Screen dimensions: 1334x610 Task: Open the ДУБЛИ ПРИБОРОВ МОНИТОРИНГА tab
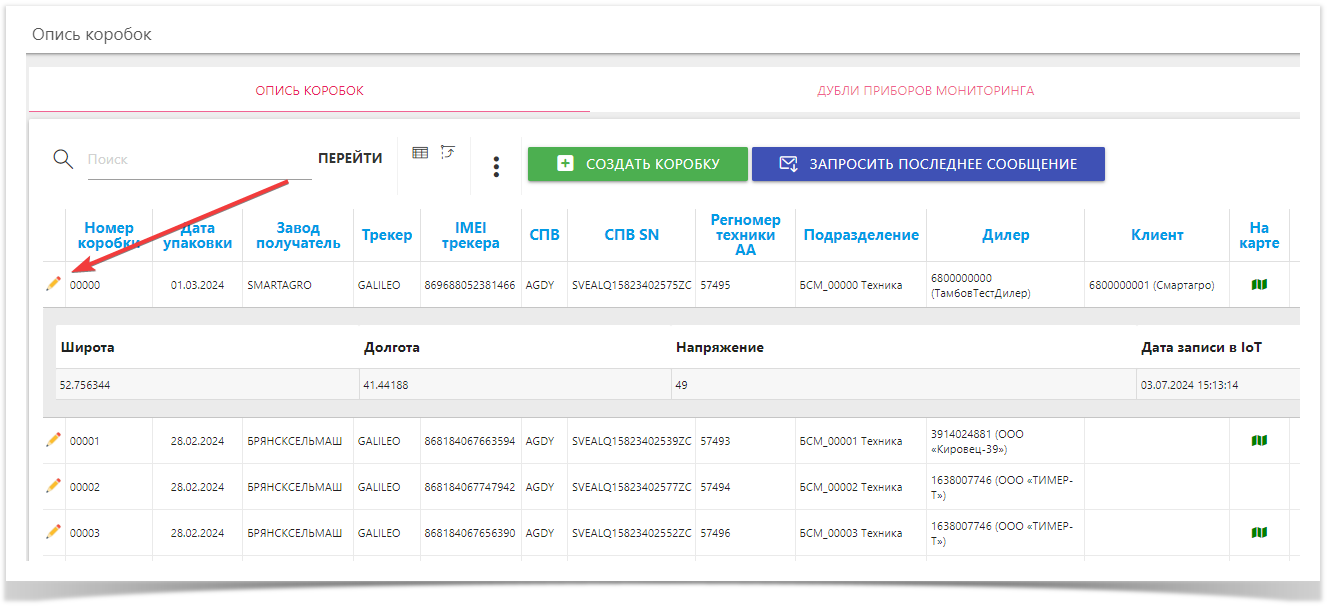click(925, 91)
